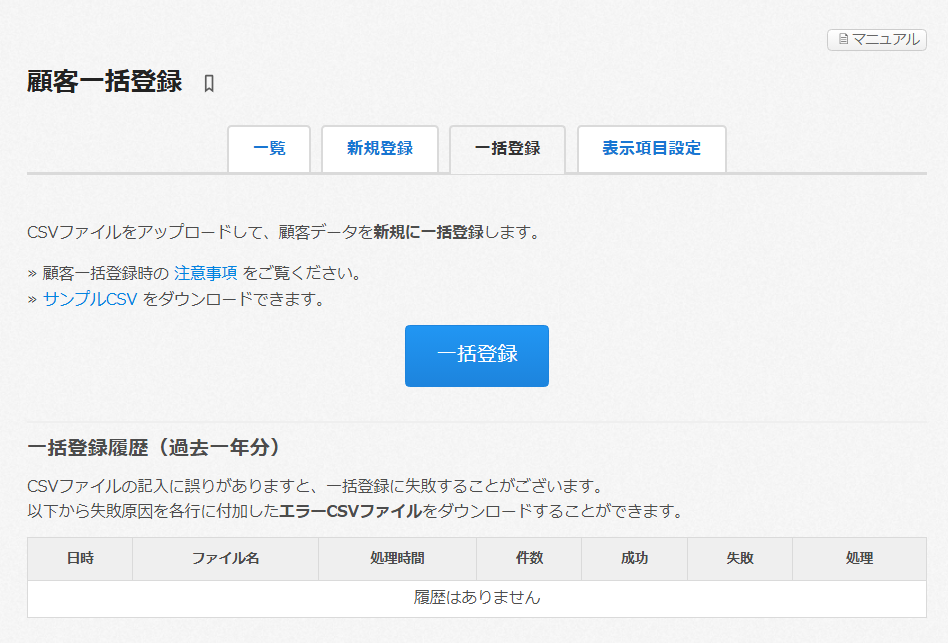948x643 pixels.
Task: Click the 失敗 column header
Action: coord(739,558)
